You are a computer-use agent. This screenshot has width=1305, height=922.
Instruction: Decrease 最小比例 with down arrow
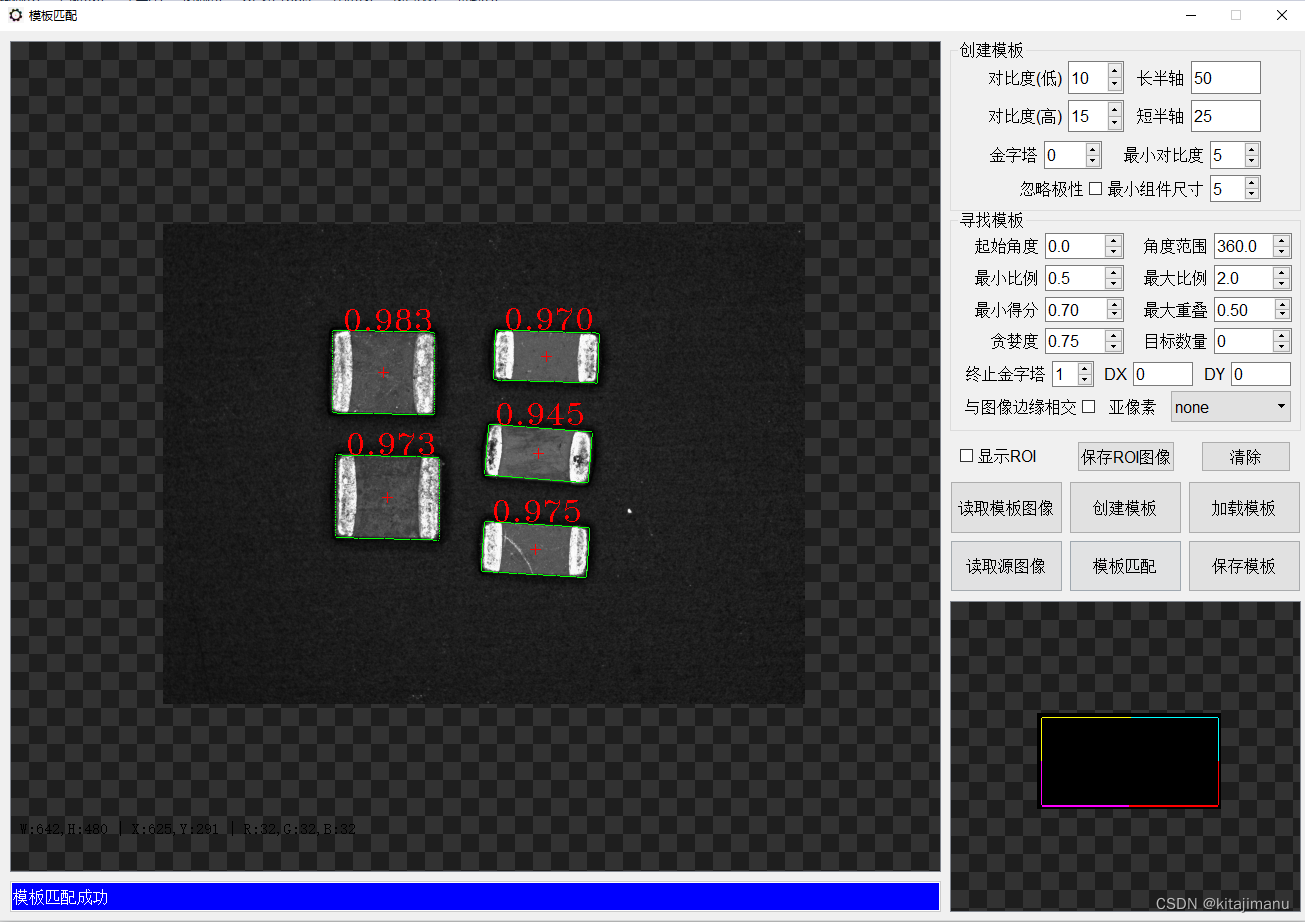1114,284
